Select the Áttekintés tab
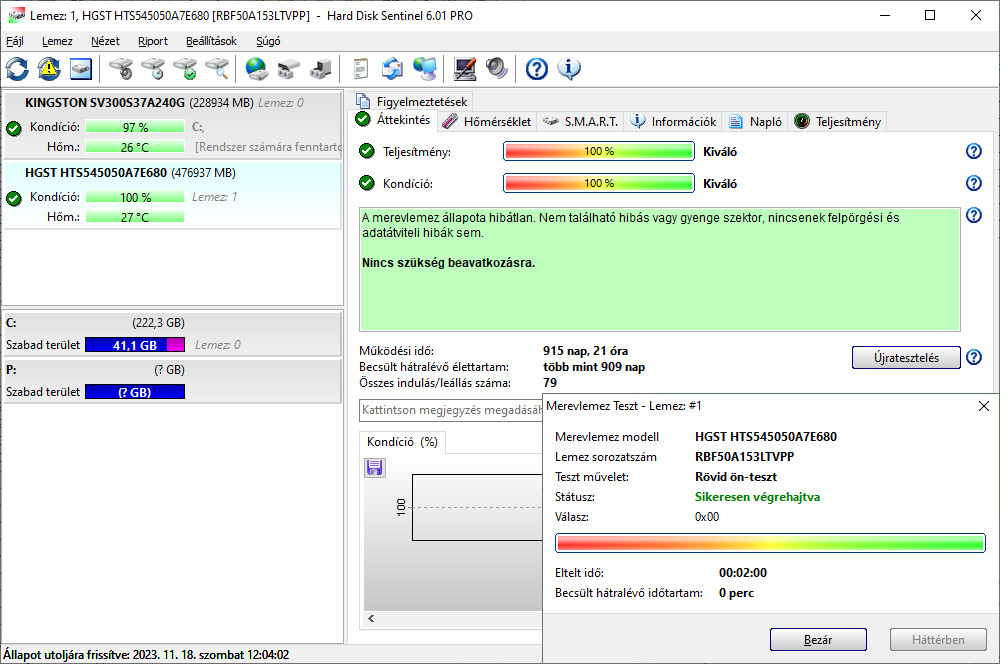1000x664 pixels. (x=394, y=119)
